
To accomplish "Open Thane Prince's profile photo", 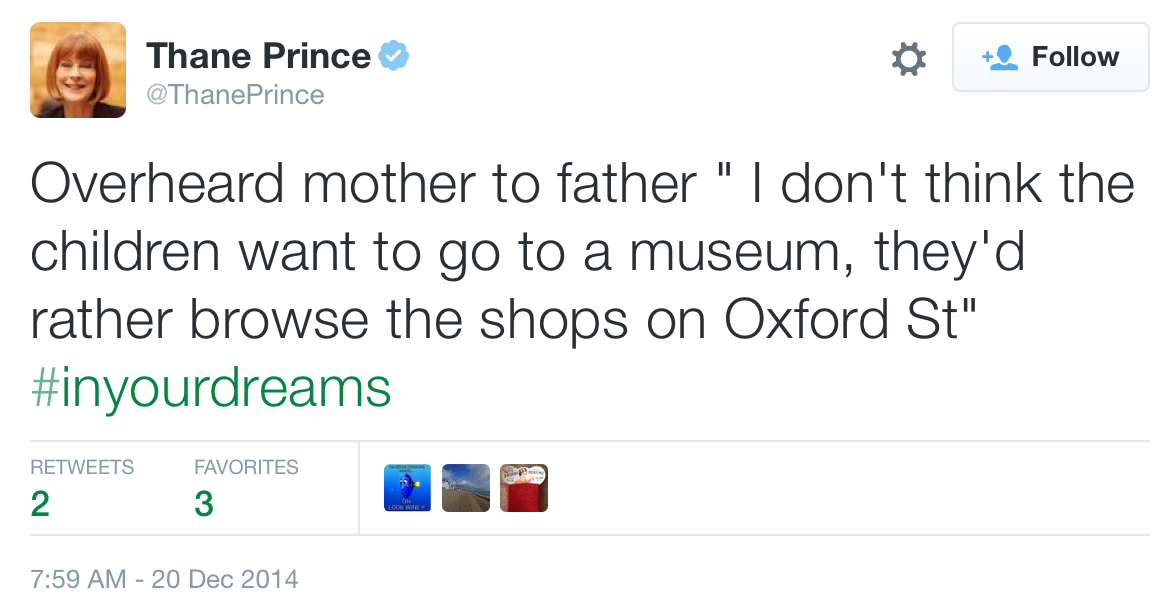I will coord(78,70).
